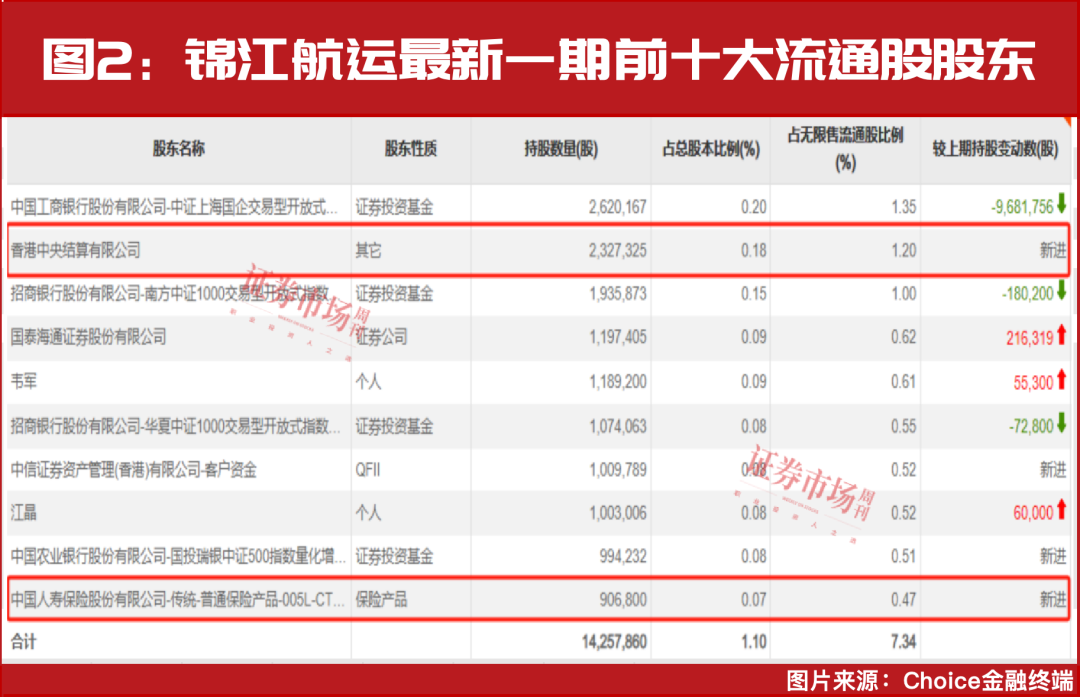This screenshot has height=697, width=1080.
Task: Click the 占无限售流通股比例 column header
Action: 845,149
